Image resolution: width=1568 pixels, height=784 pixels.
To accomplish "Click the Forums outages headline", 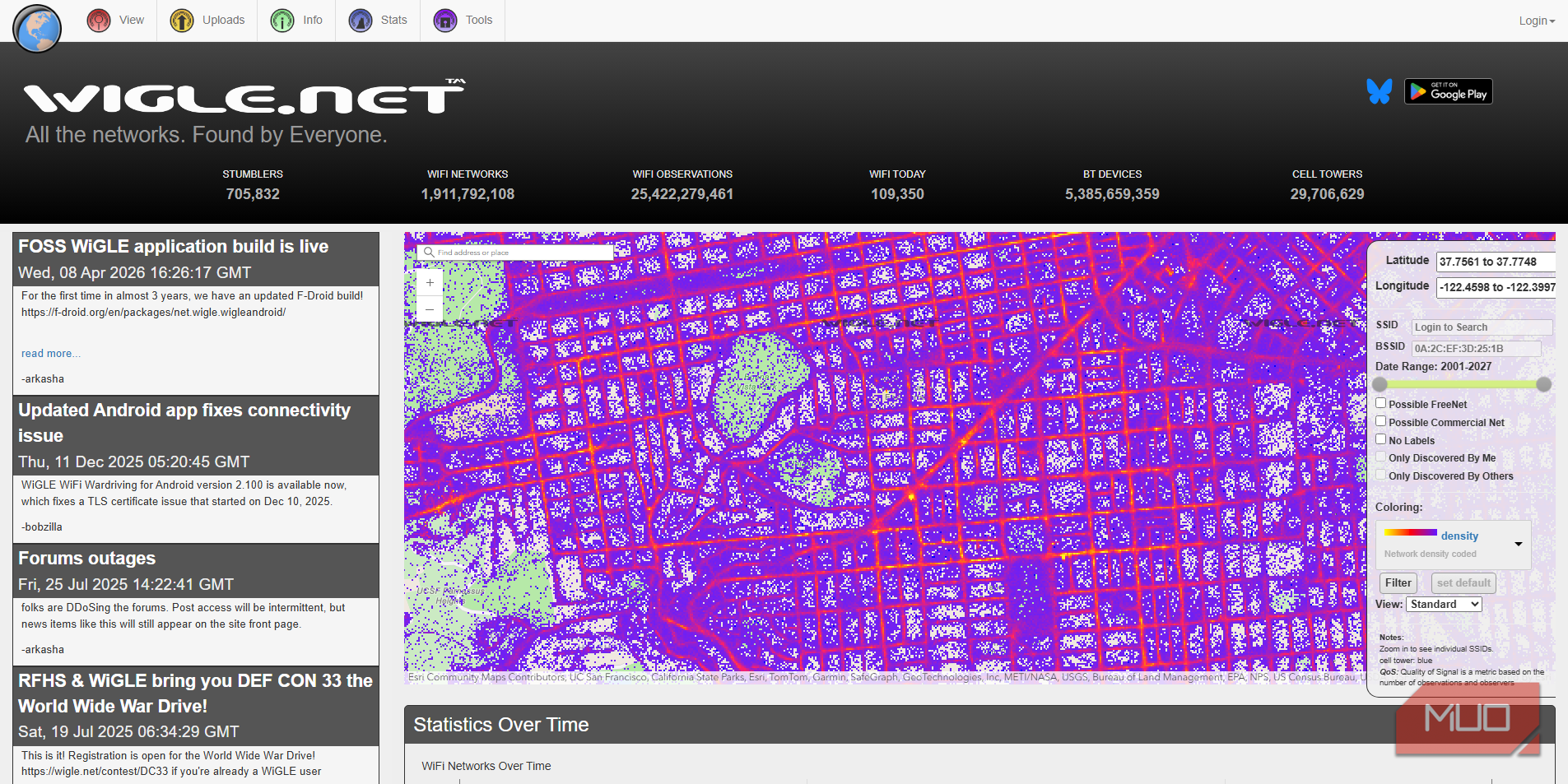I will [87, 558].
